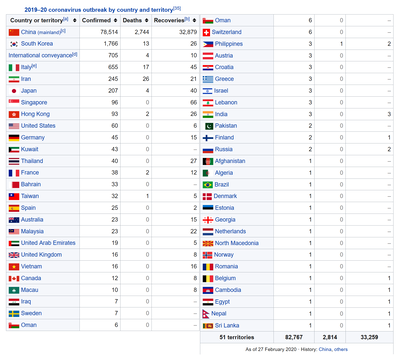Screen dimensions: 400x363
Task: Click the Switzerland flag icon
Action: pyautogui.click(x=206, y=32)
